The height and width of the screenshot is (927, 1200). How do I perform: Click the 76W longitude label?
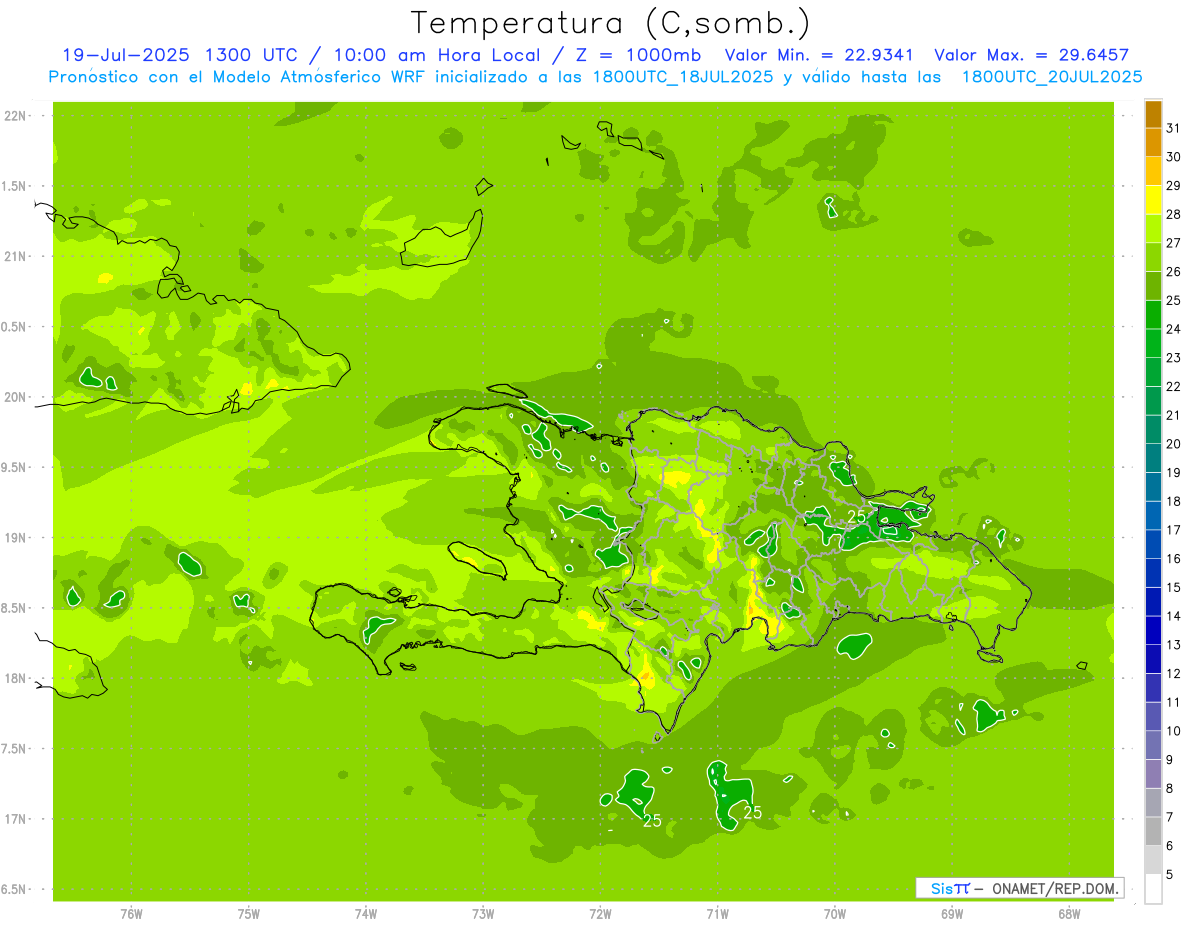click(131, 913)
